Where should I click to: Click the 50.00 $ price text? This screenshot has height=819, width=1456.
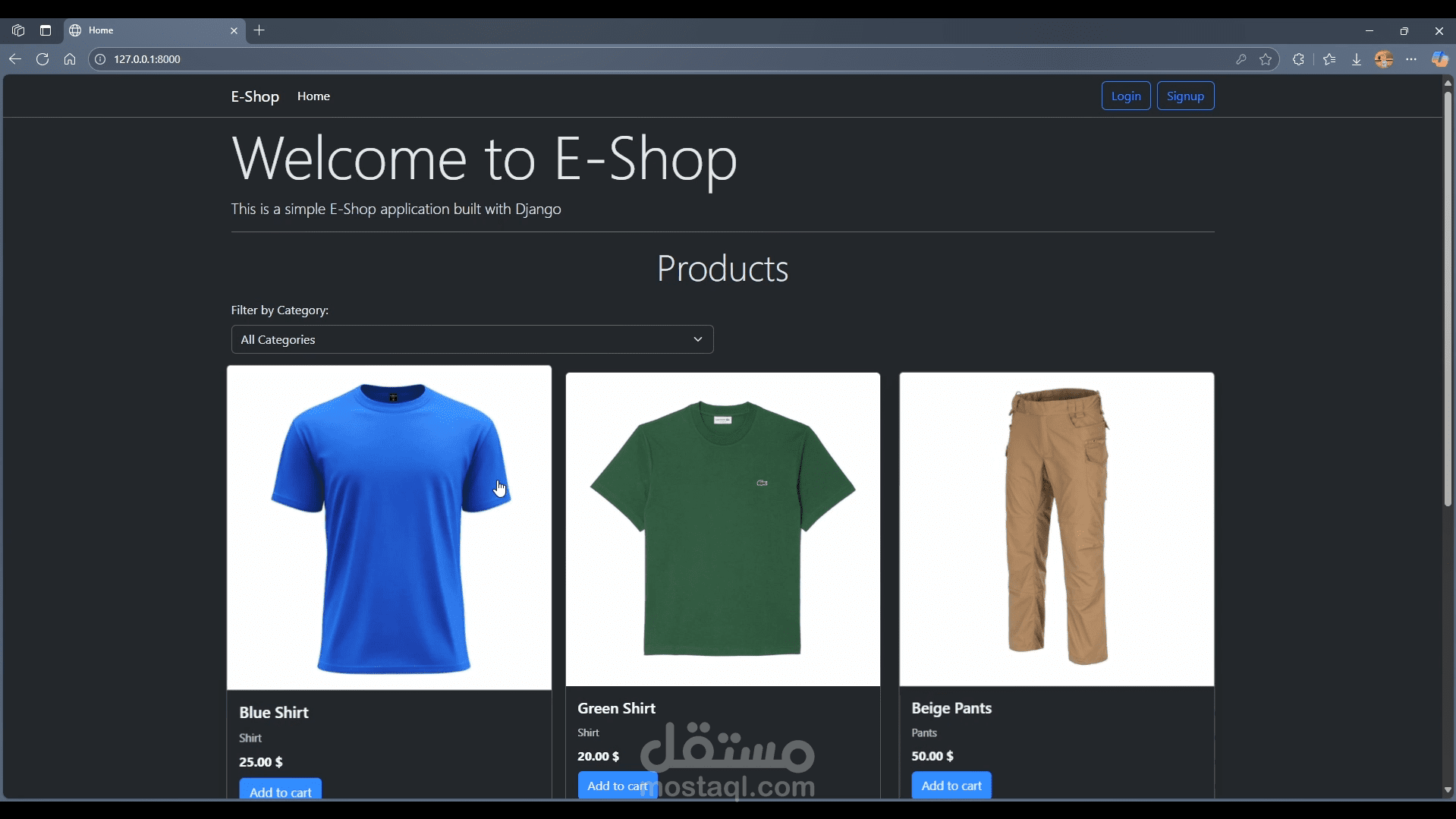(932, 757)
